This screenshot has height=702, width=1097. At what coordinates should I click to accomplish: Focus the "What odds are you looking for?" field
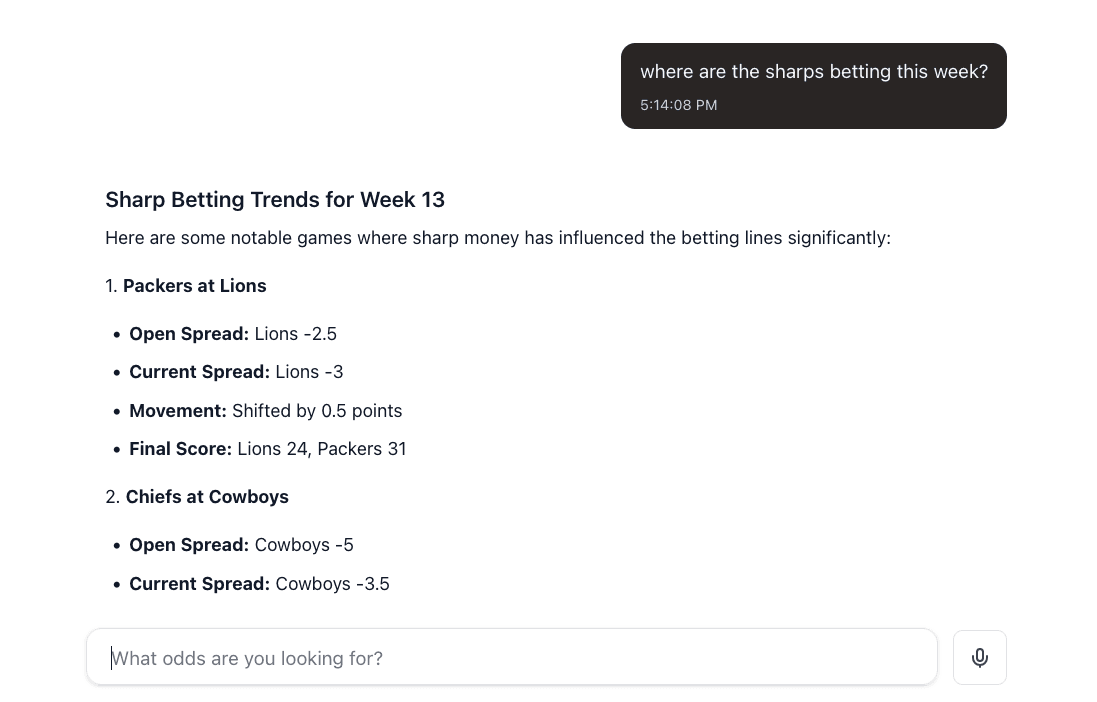(511, 657)
